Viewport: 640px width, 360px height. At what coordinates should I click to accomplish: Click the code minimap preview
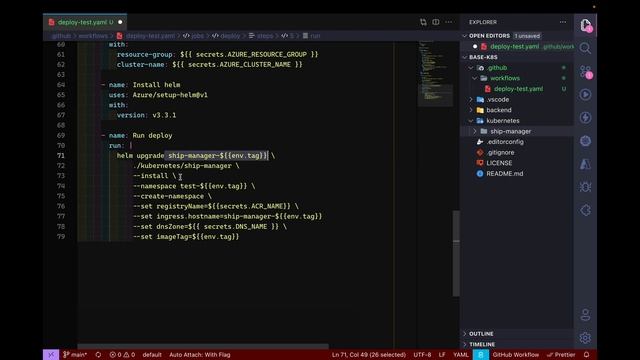435,73
